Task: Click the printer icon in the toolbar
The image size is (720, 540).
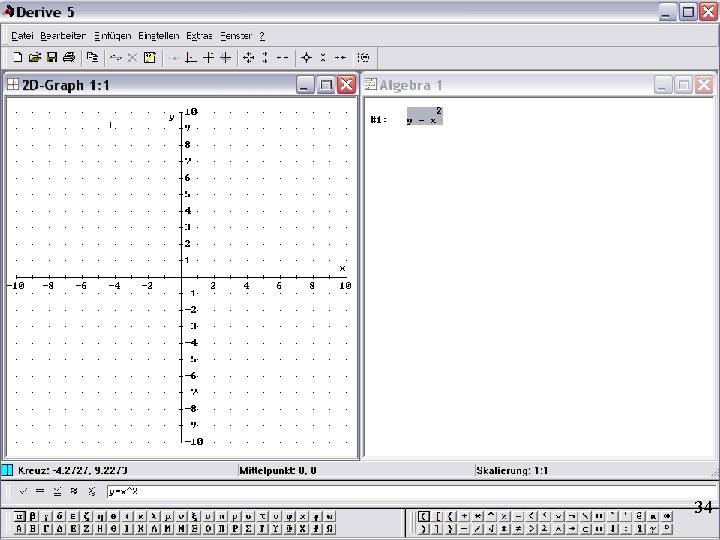Action: pyautogui.click(x=69, y=57)
